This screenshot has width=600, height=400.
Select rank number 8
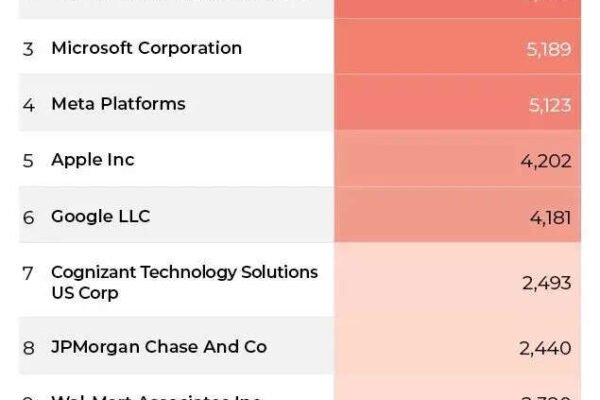28,348
